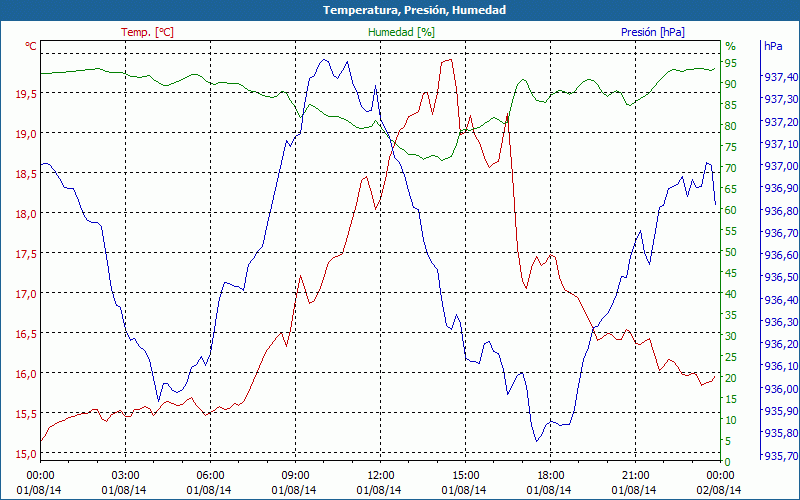Image resolution: width=800 pixels, height=500 pixels.
Task: Click the 21:00 time axis label
Action: [x=635, y=476]
